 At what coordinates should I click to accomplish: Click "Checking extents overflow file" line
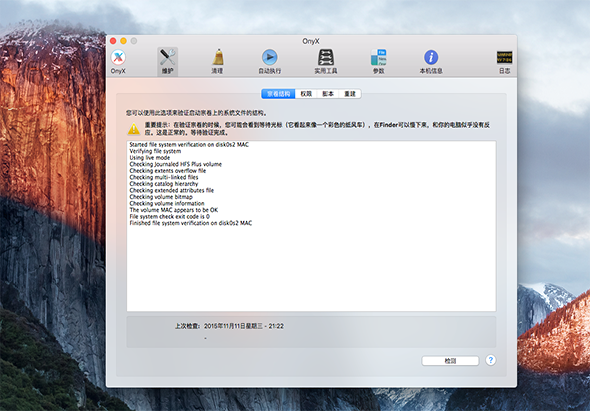[167, 171]
